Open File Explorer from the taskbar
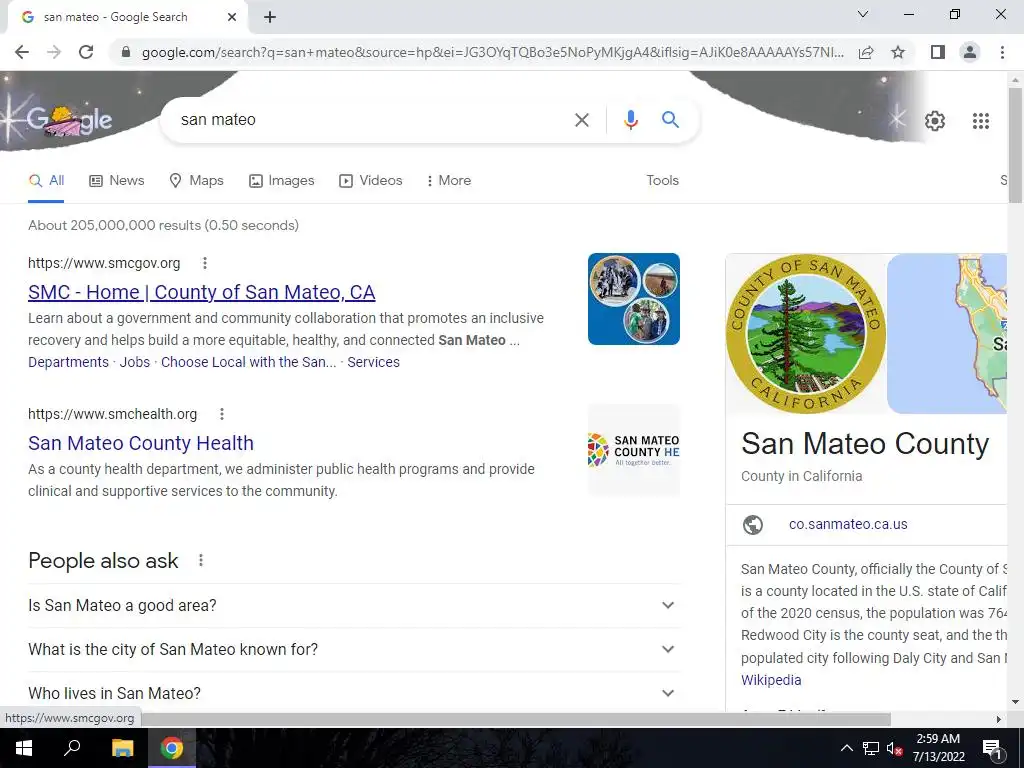Image resolution: width=1024 pixels, height=768 pixels. 122,748
